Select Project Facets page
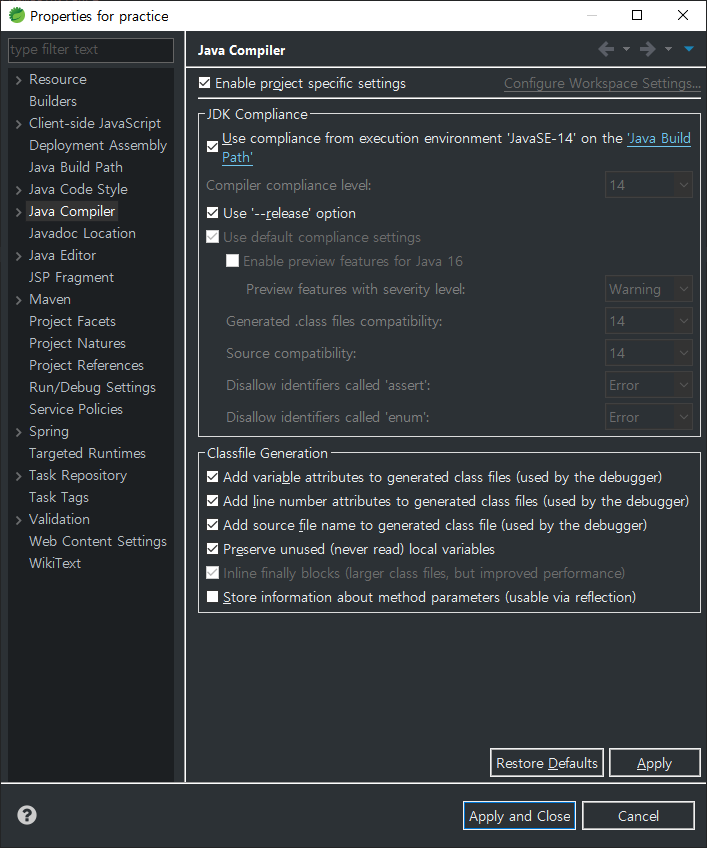 [x=72, y=321]
